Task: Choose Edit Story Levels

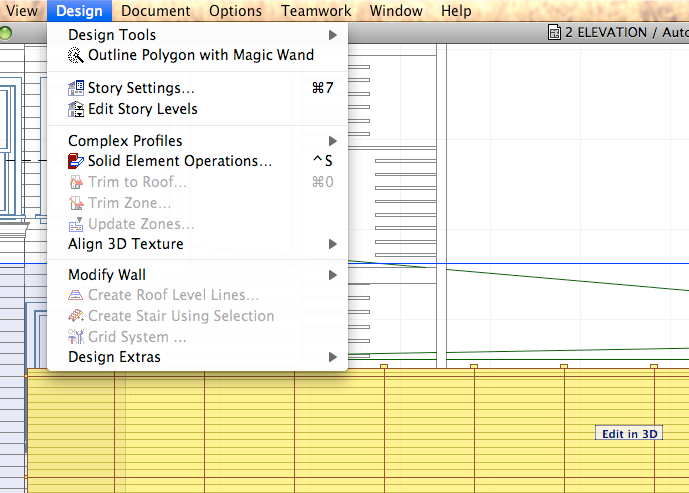Action: click(197, 109)
